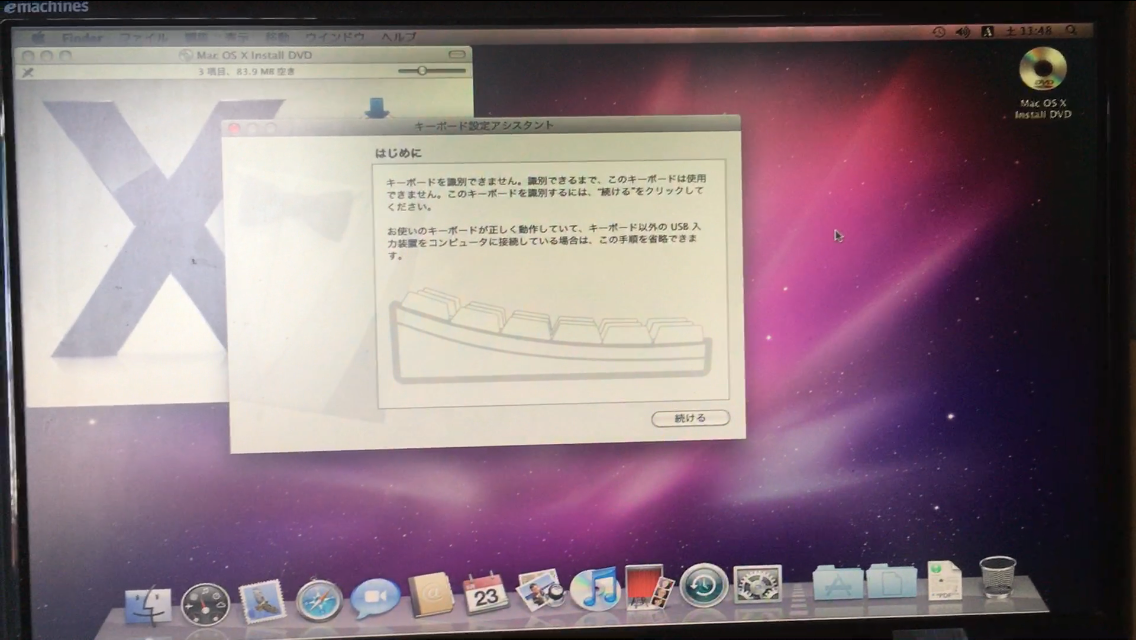
Task: Click the Install Mac OS X arrow icon
Action: [377, 108]
